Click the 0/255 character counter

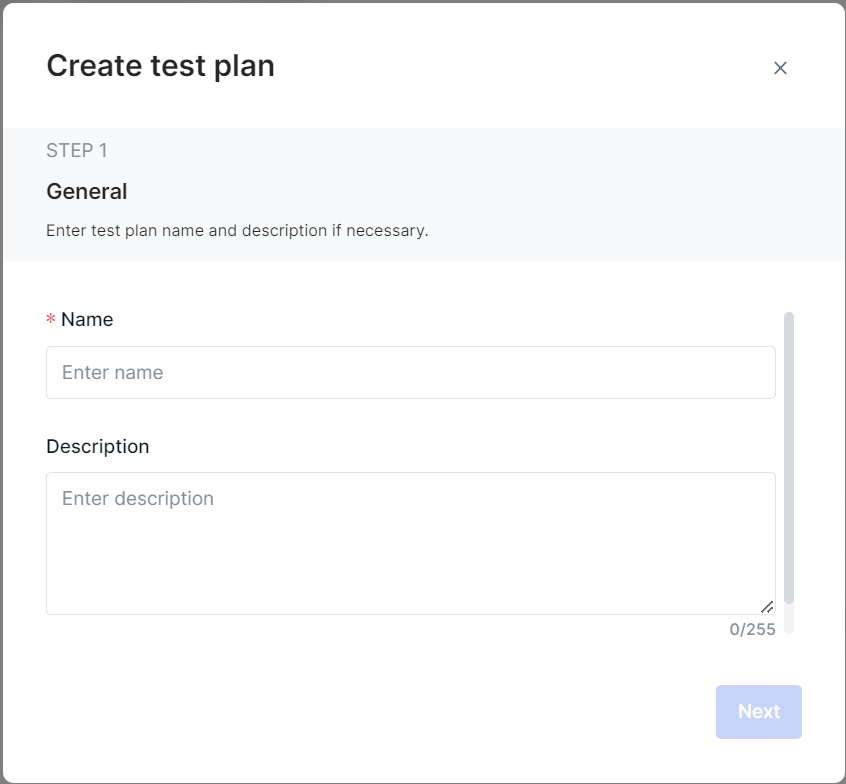tap(752, 629)
